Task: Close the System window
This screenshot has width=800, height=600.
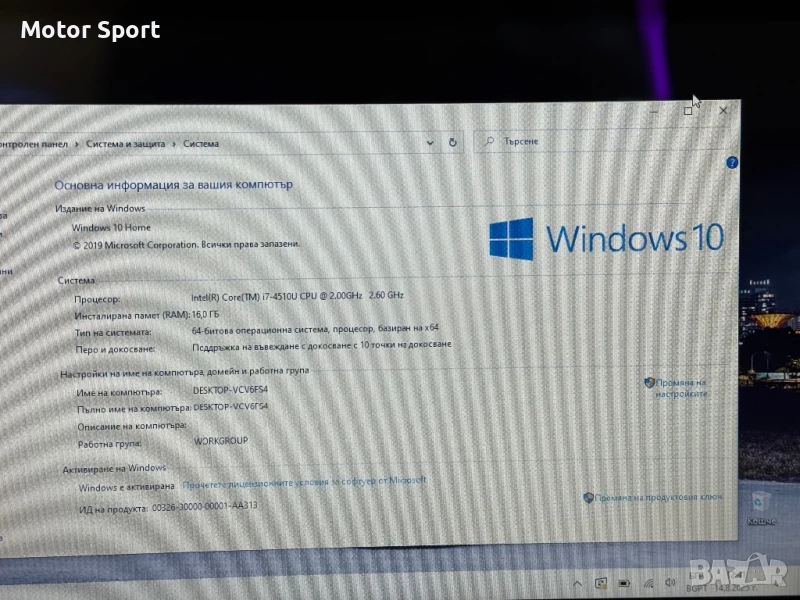Action: point(724,111)
